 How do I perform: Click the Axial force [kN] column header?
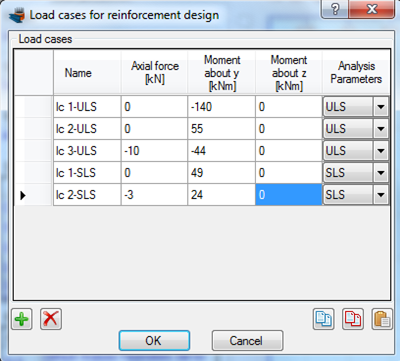pyautogui.click(x=154, y=72)
